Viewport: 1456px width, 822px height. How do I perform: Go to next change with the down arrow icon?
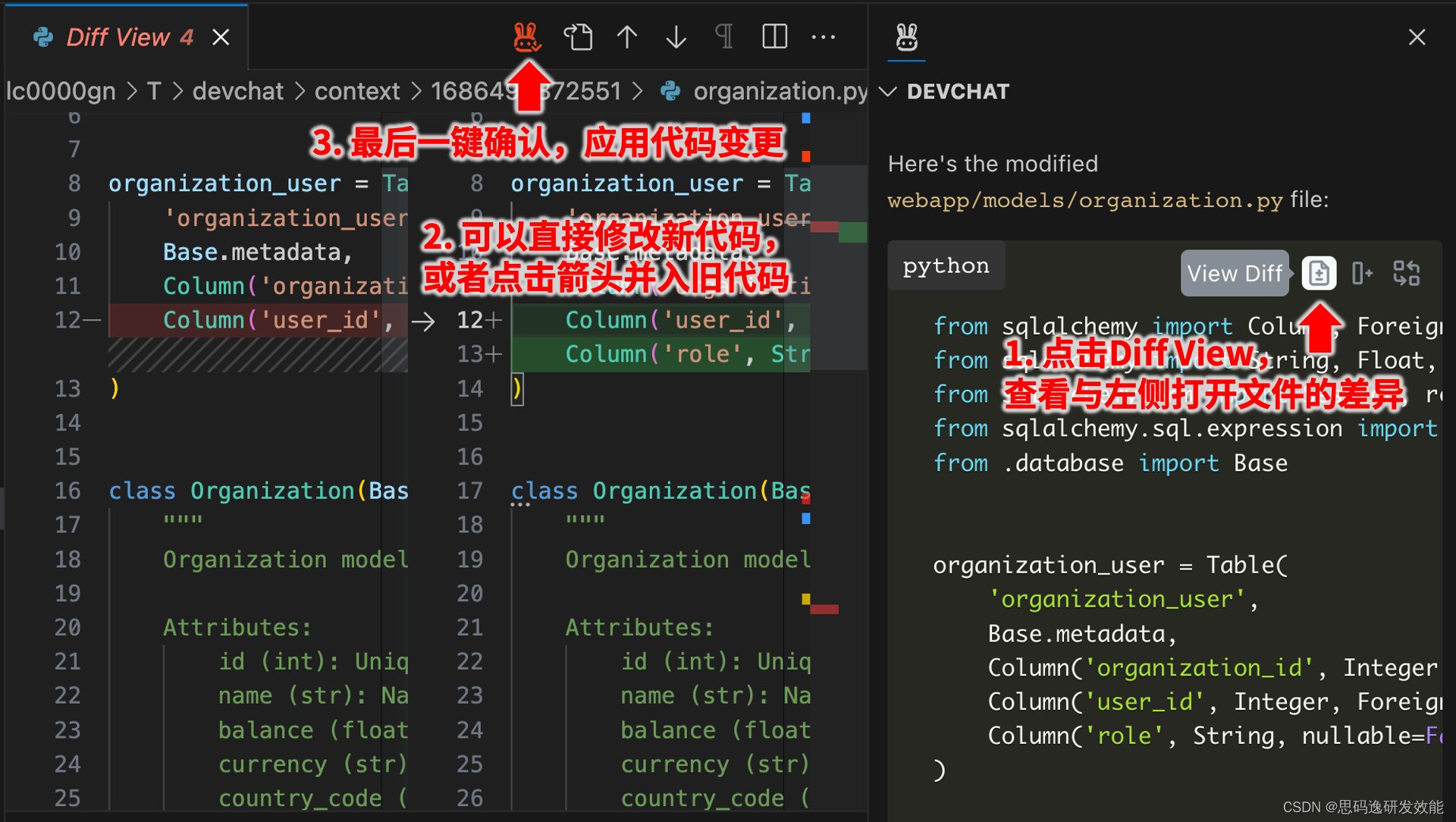[676, 36]
